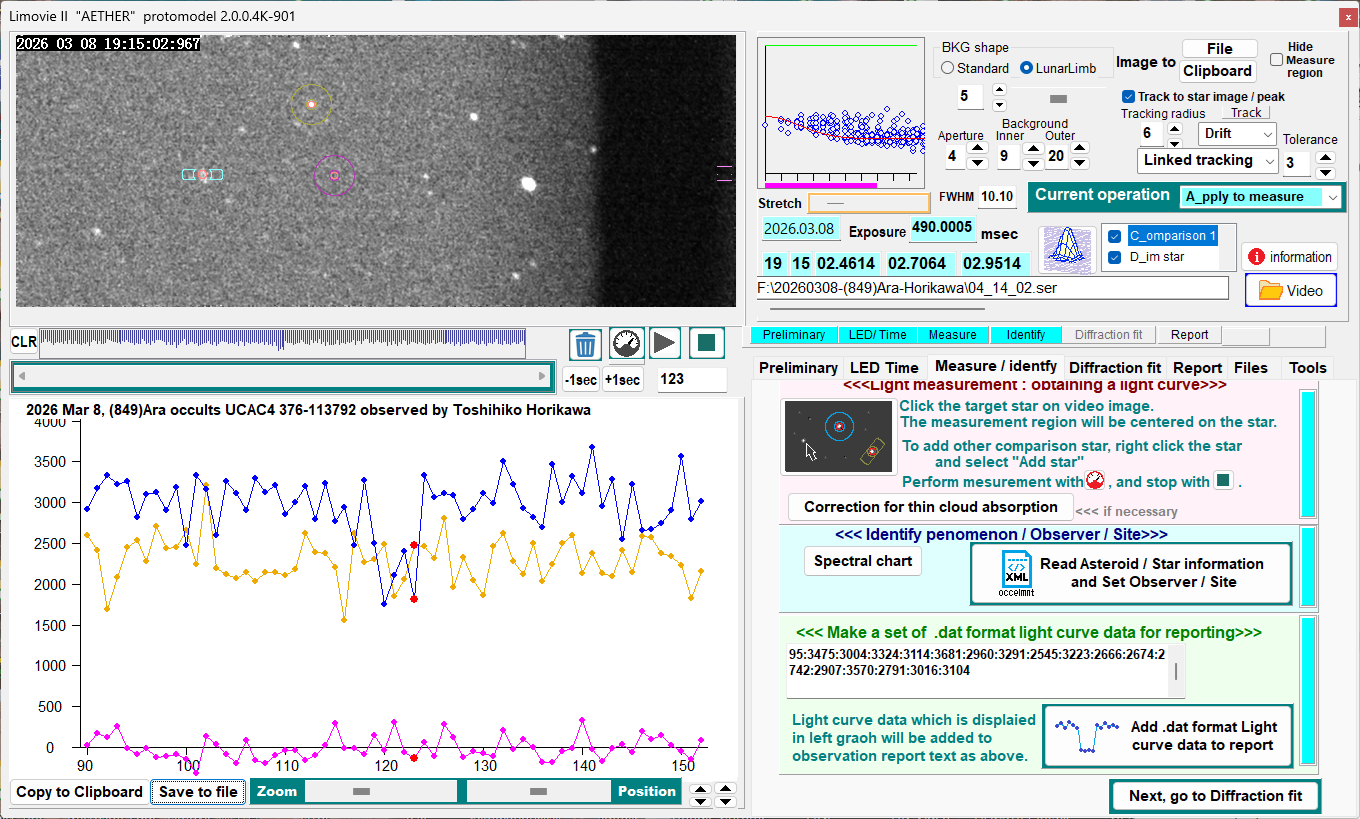This screenshot has height=819, width=1360.
Task: Click the play video button
Action: [664, 343]
